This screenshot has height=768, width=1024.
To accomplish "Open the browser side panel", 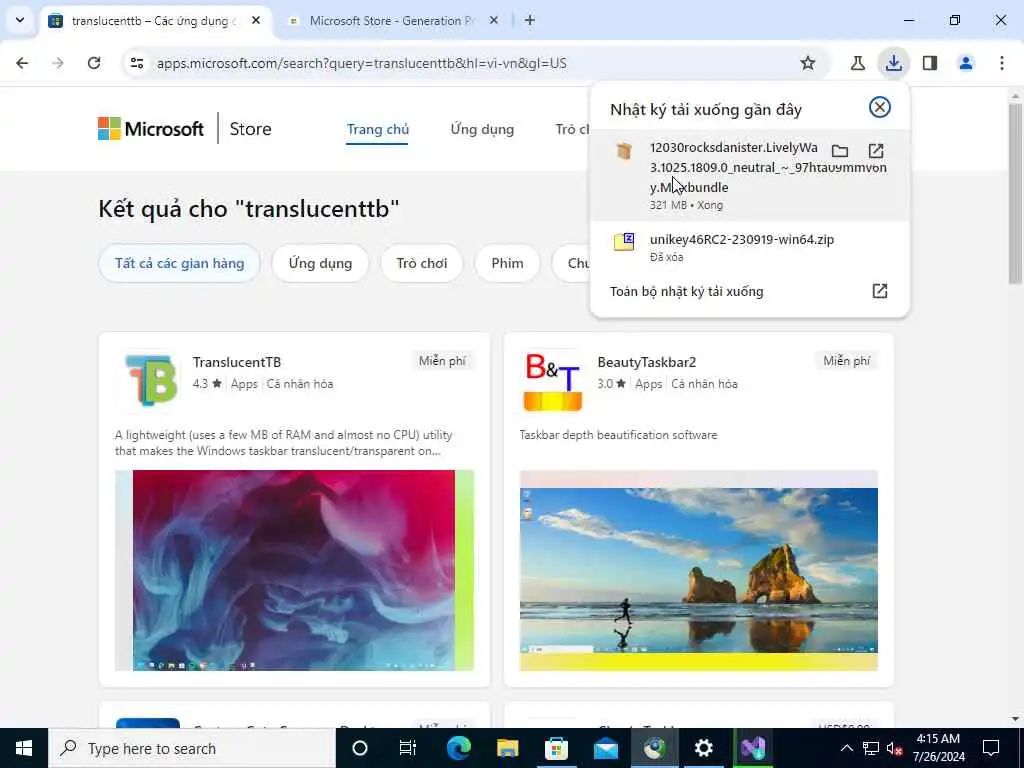I will click(930, 63).
